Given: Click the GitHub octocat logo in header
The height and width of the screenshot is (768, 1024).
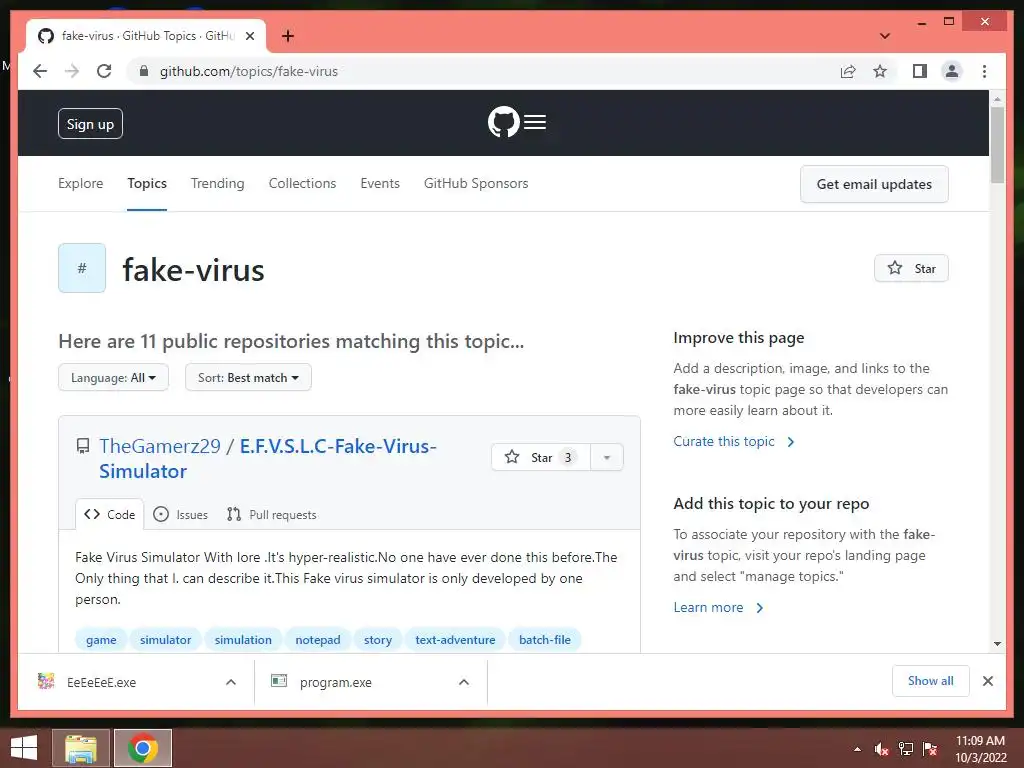Looking at the screenshot, I should point(504,122).
